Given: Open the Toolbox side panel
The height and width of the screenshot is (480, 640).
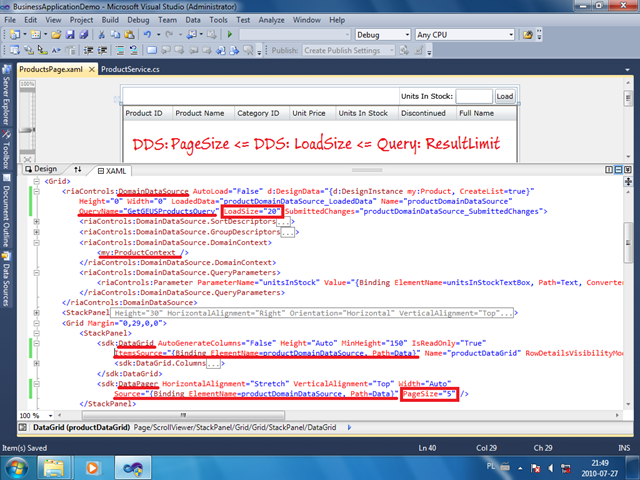Looking at the screenshot, I should click(x=6, y=149).
